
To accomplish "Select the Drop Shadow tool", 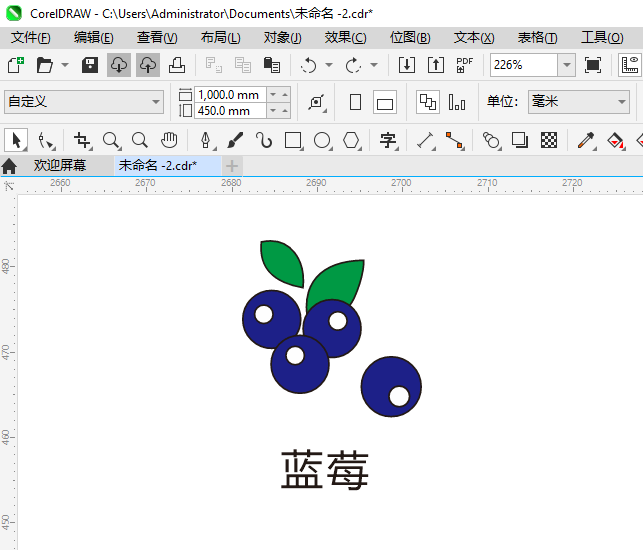I will (x=520, y=141).
